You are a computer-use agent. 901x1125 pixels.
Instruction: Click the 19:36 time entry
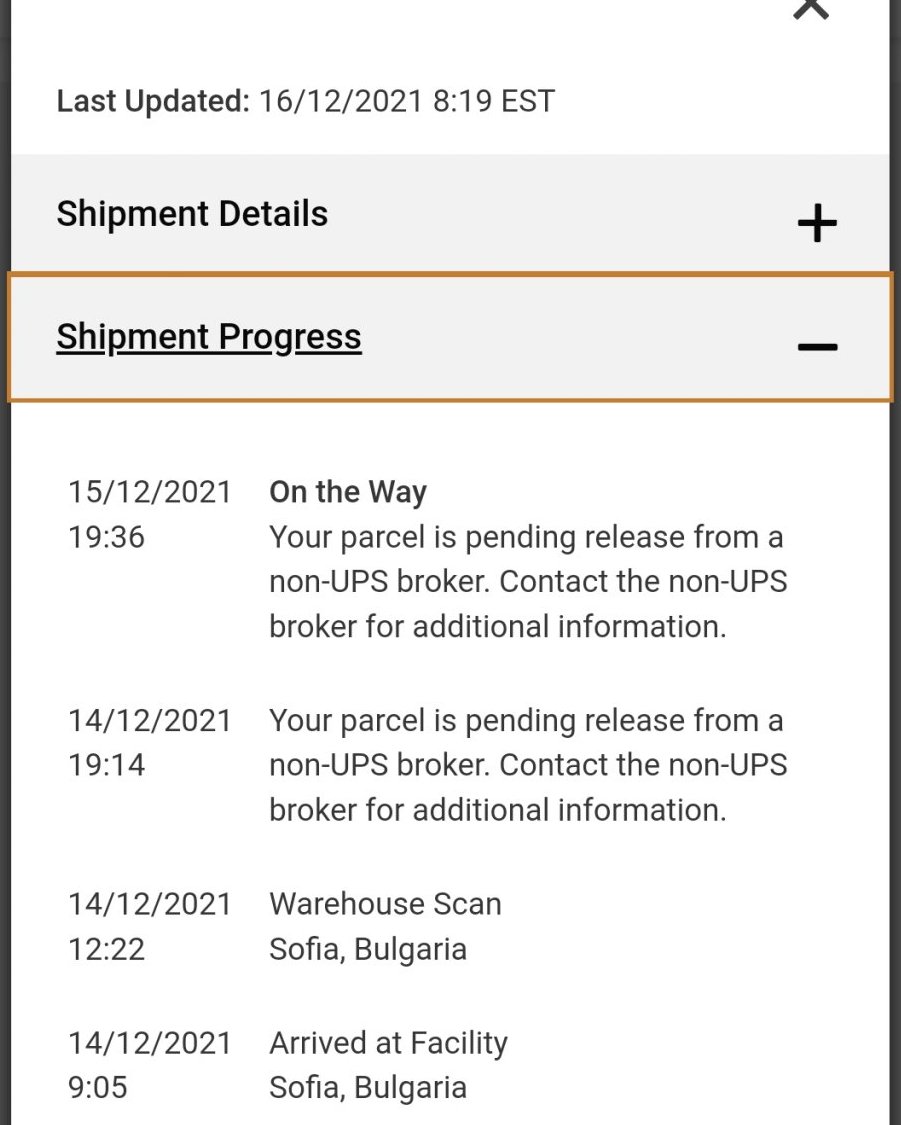(x=106, y=537)
